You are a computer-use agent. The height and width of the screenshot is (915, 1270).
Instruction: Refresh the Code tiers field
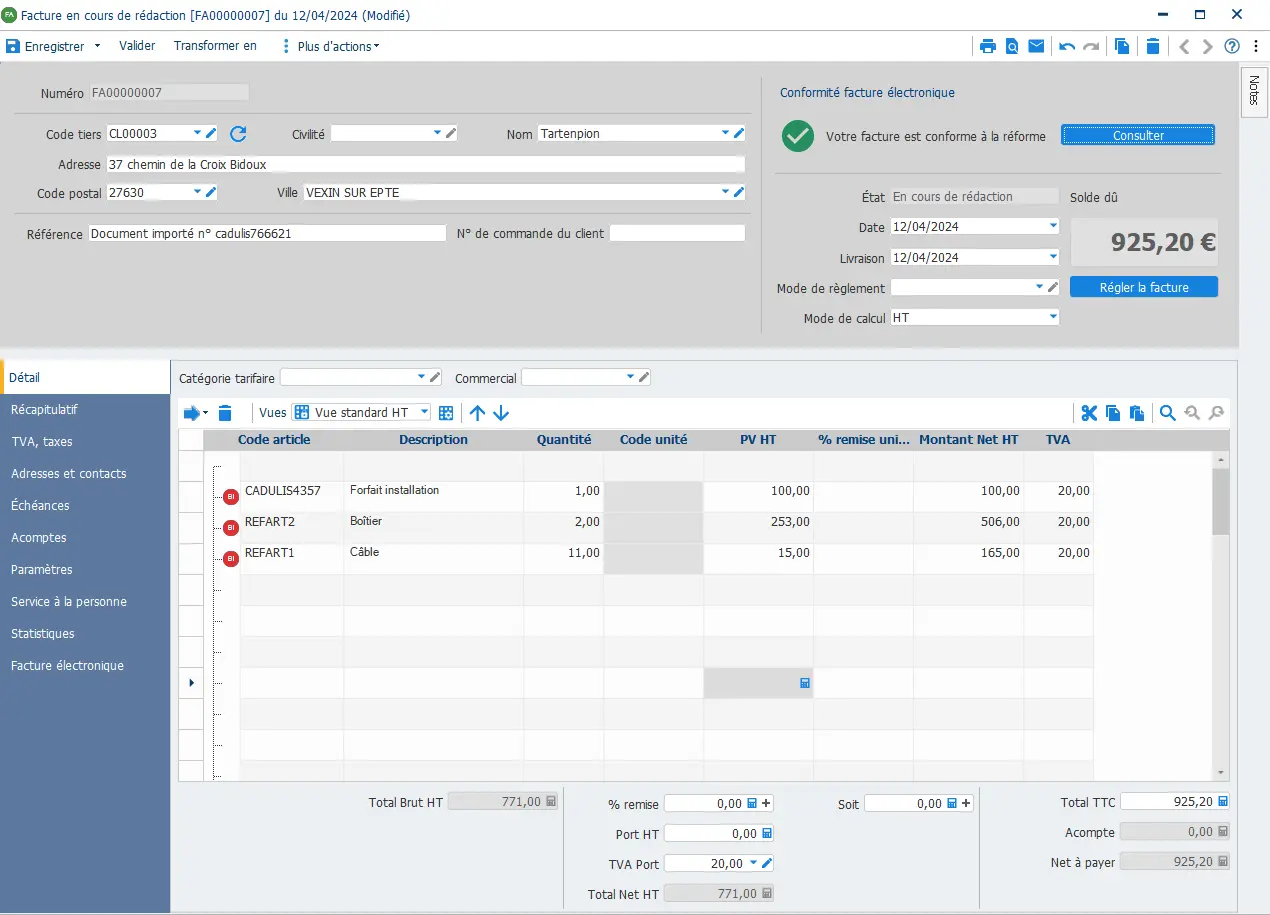tap(238, 134)
